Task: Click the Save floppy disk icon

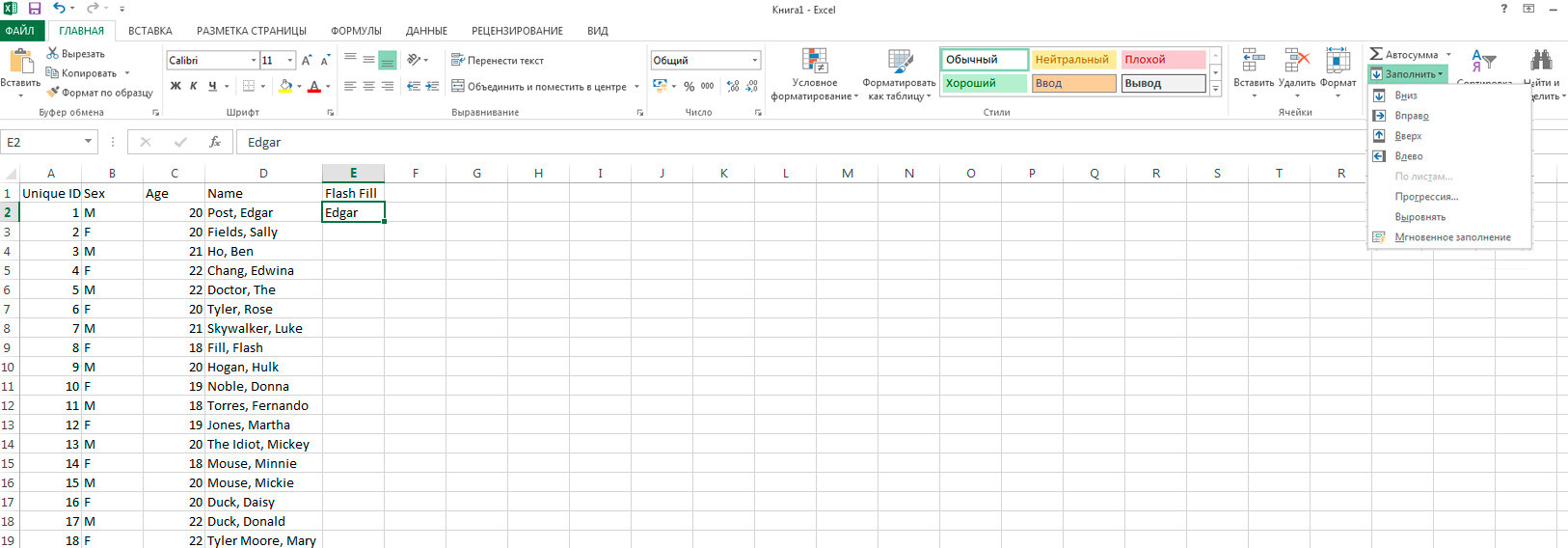Action: (x=35, y=9)
